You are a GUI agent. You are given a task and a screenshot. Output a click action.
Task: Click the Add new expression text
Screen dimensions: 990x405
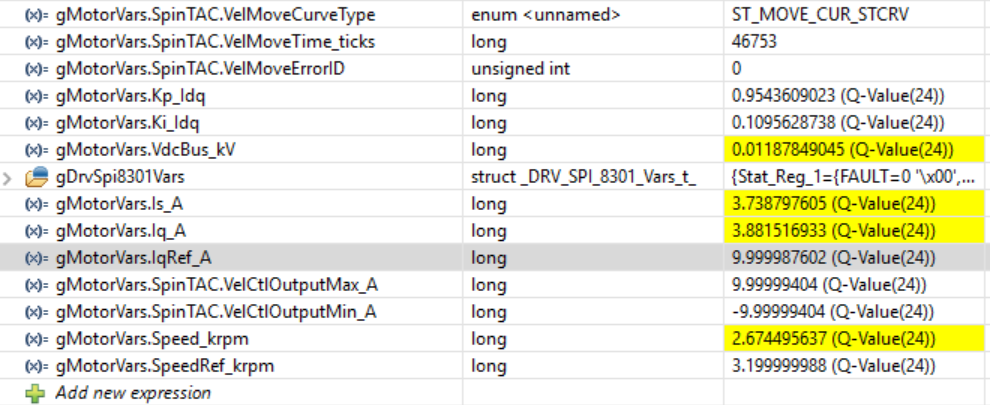(x=133, y=393)
